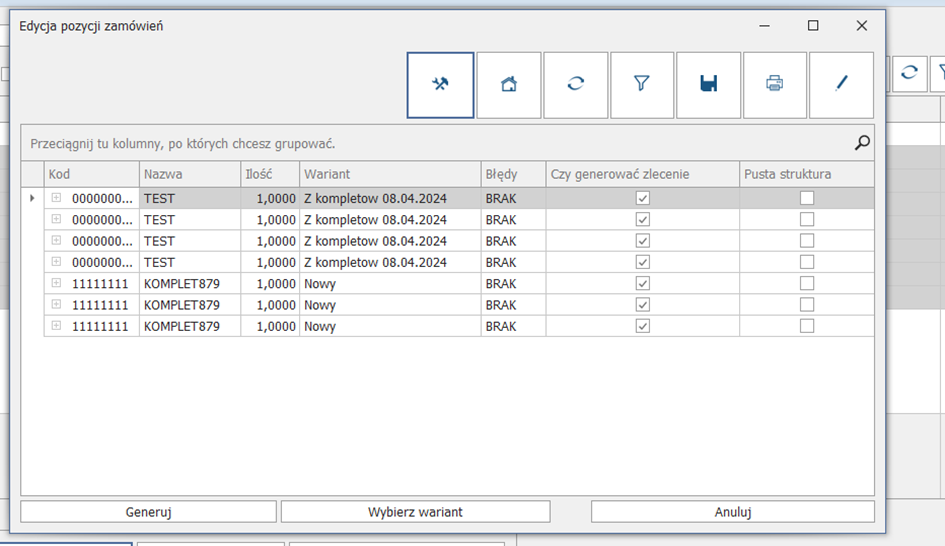Click the Wybierz wariant button
The width and height of the screenshot is (945, 546).
[415, 512]
